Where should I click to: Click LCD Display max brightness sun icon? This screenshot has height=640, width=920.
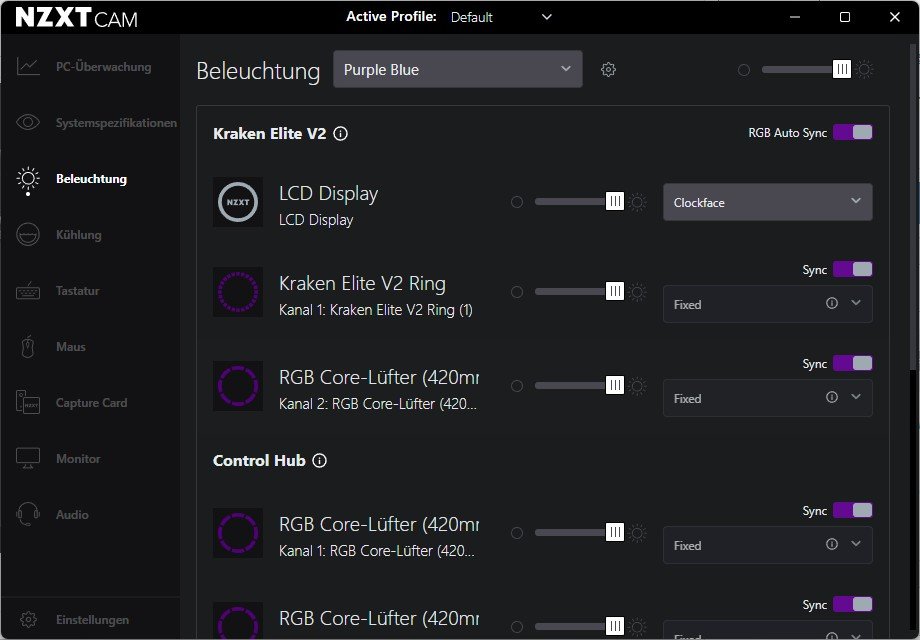pyautogui.click(x=637, y=202)
